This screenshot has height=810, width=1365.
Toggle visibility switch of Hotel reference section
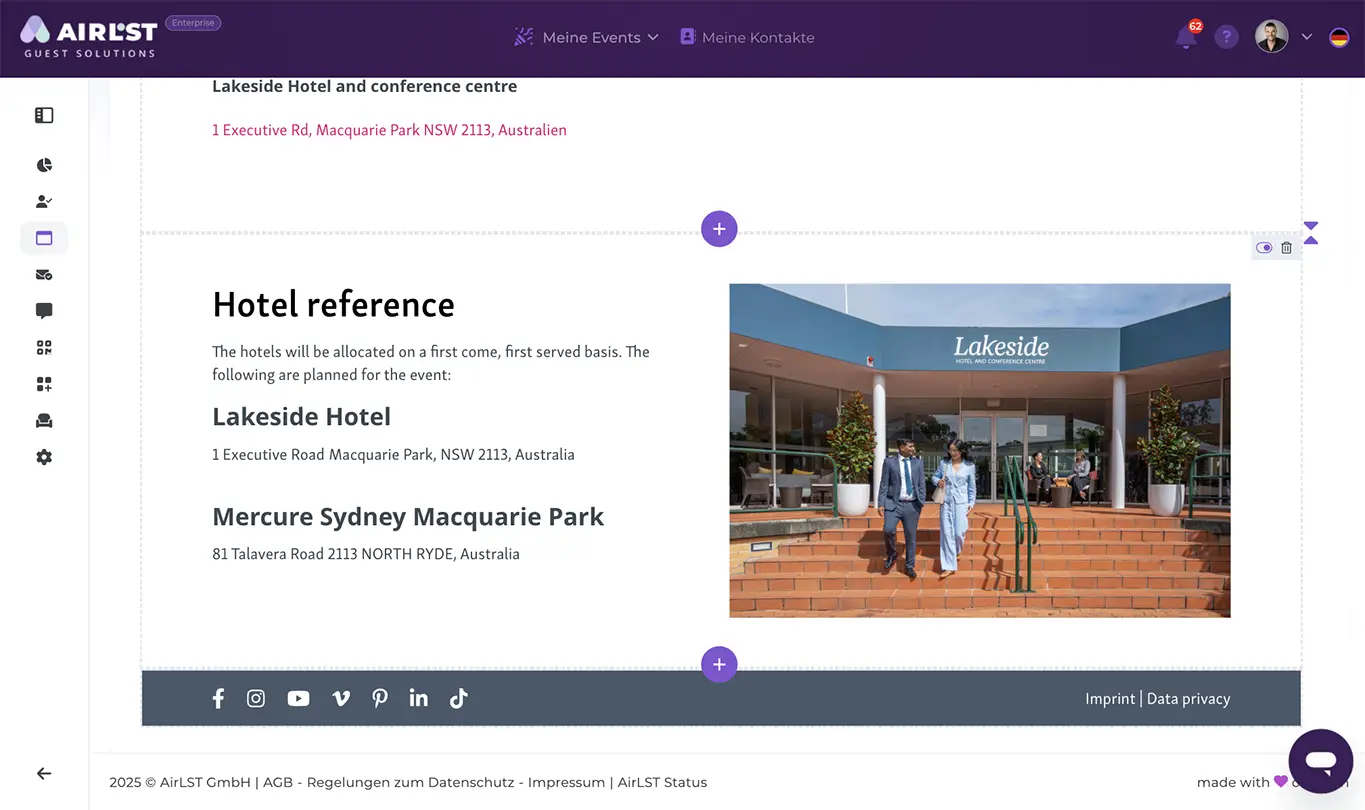1264,248
